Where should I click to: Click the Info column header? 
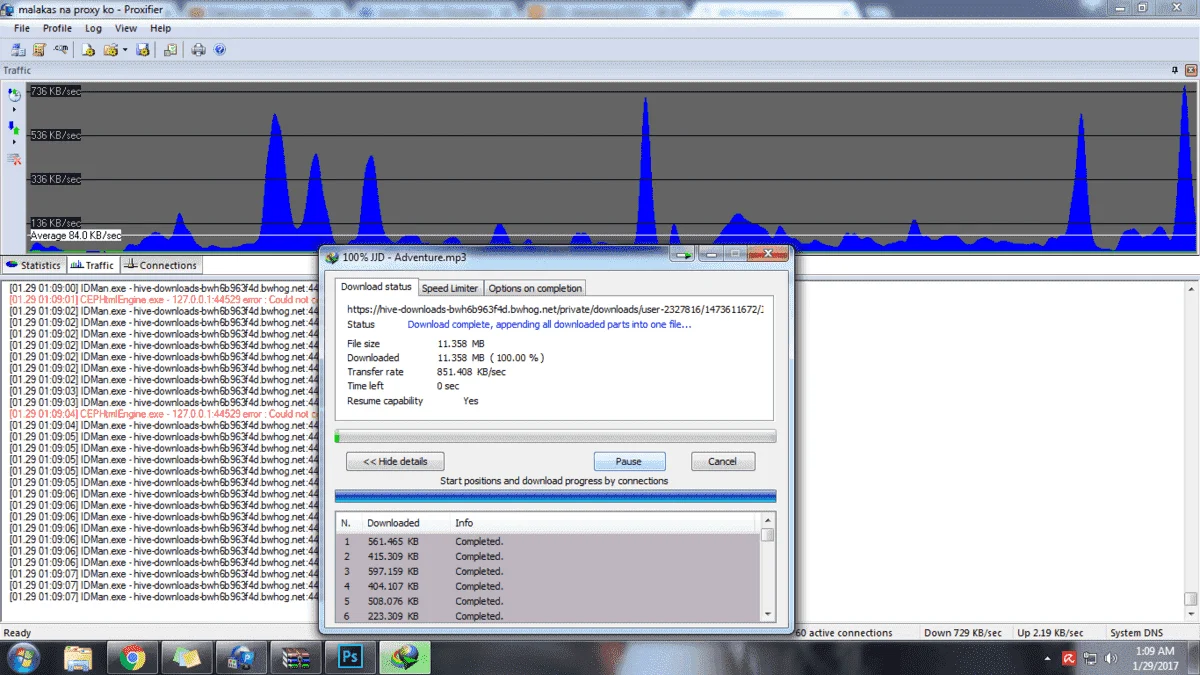pos(605,523)
